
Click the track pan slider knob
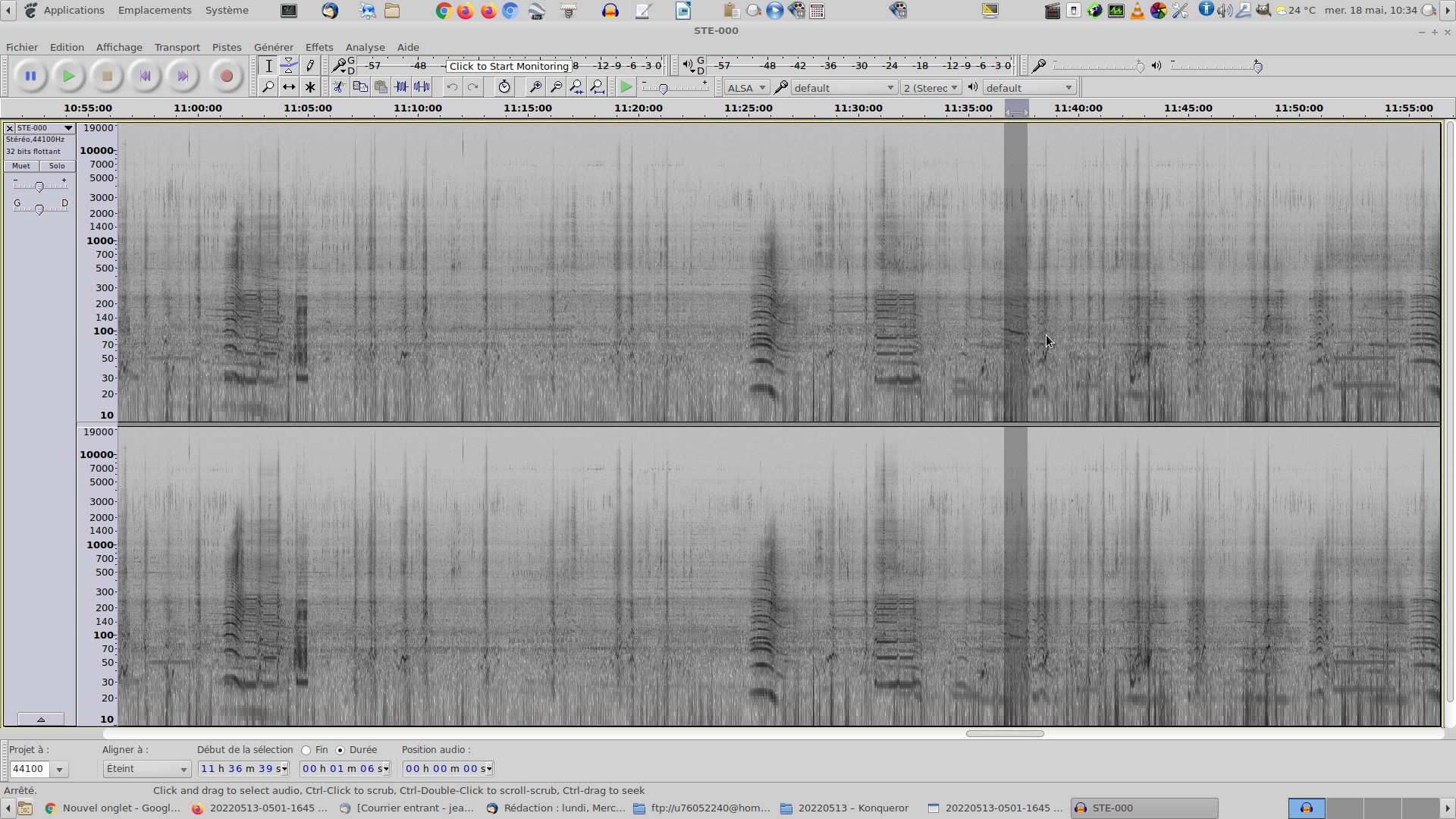[39, 209]
